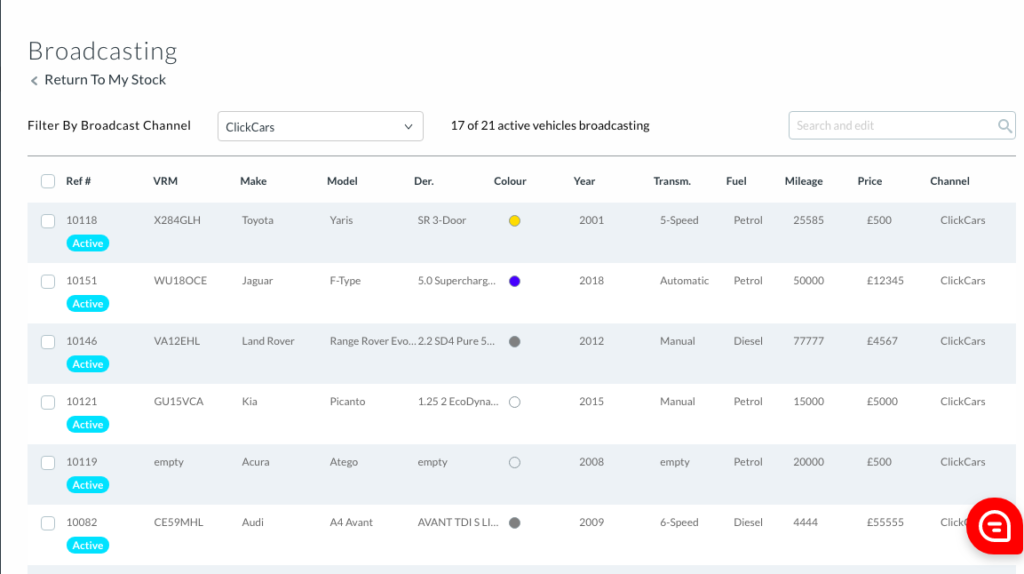Check the box for Acura Atego 10119

48,463
